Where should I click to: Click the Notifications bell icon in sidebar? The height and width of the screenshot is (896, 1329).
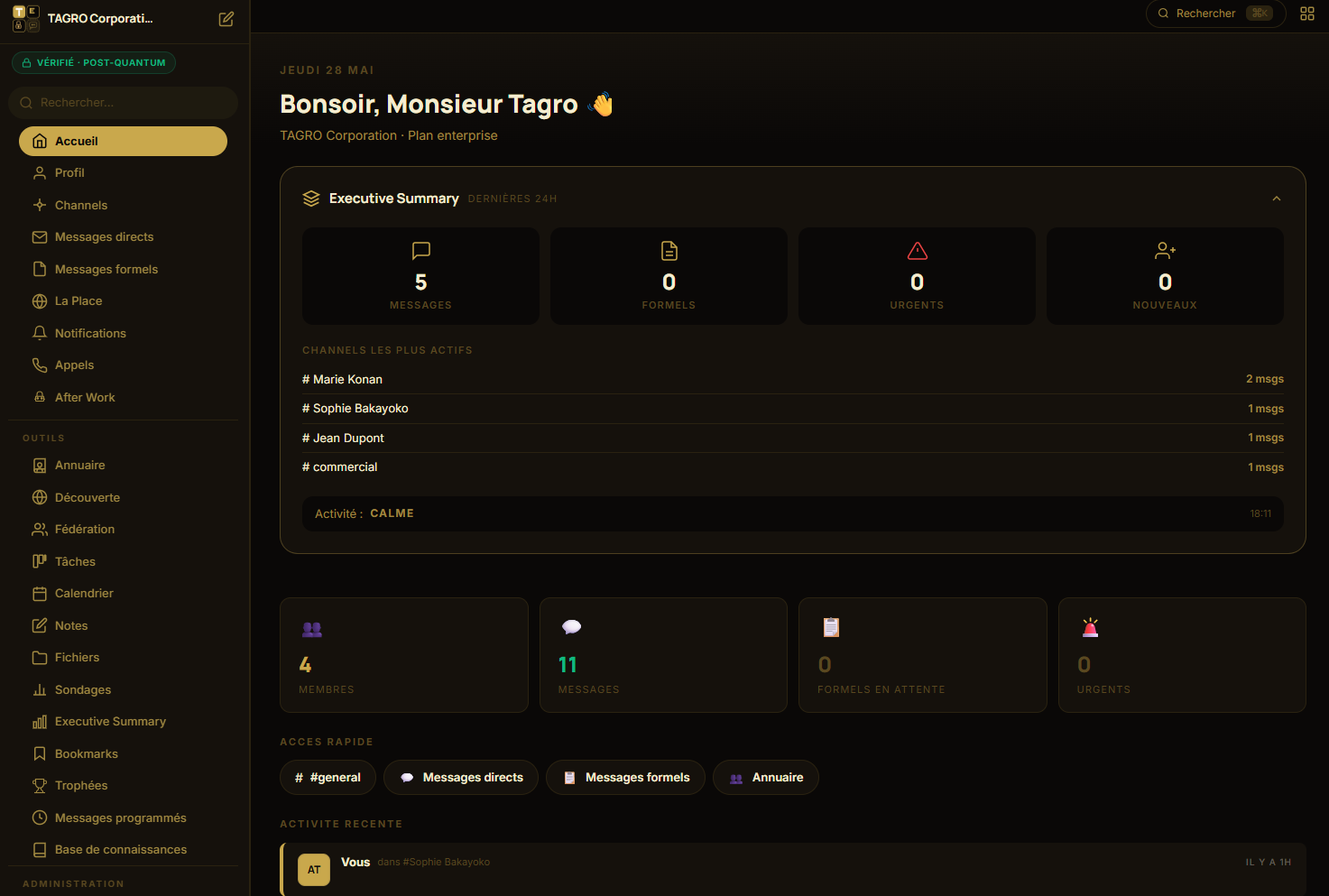[x=40, y=333]
